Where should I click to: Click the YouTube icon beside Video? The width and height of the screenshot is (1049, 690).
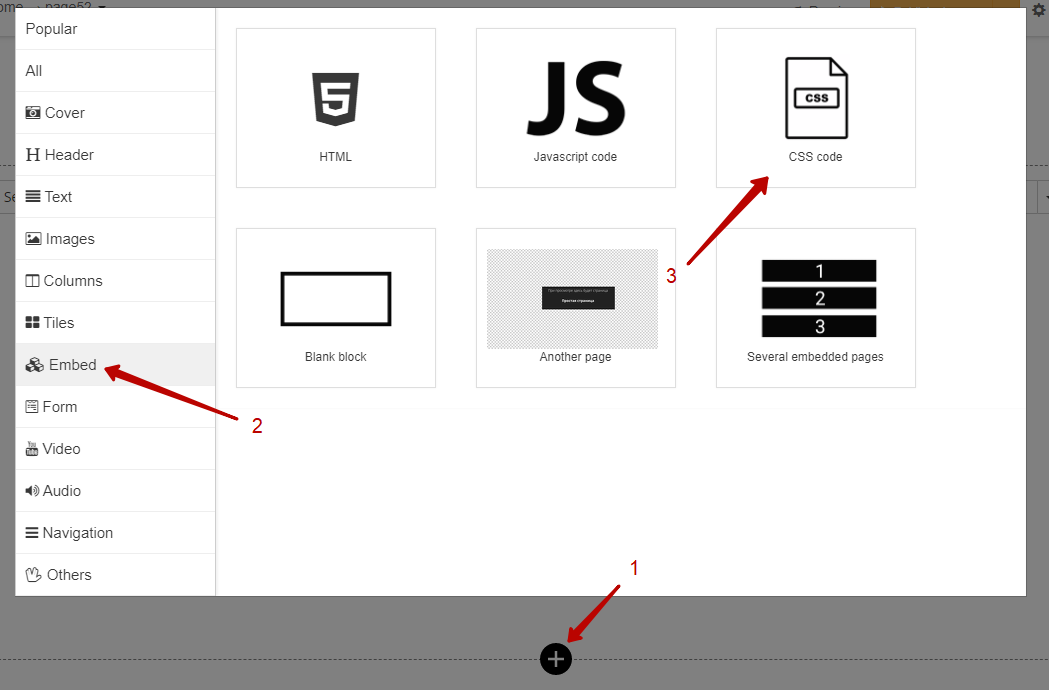(x=31, y=448)
